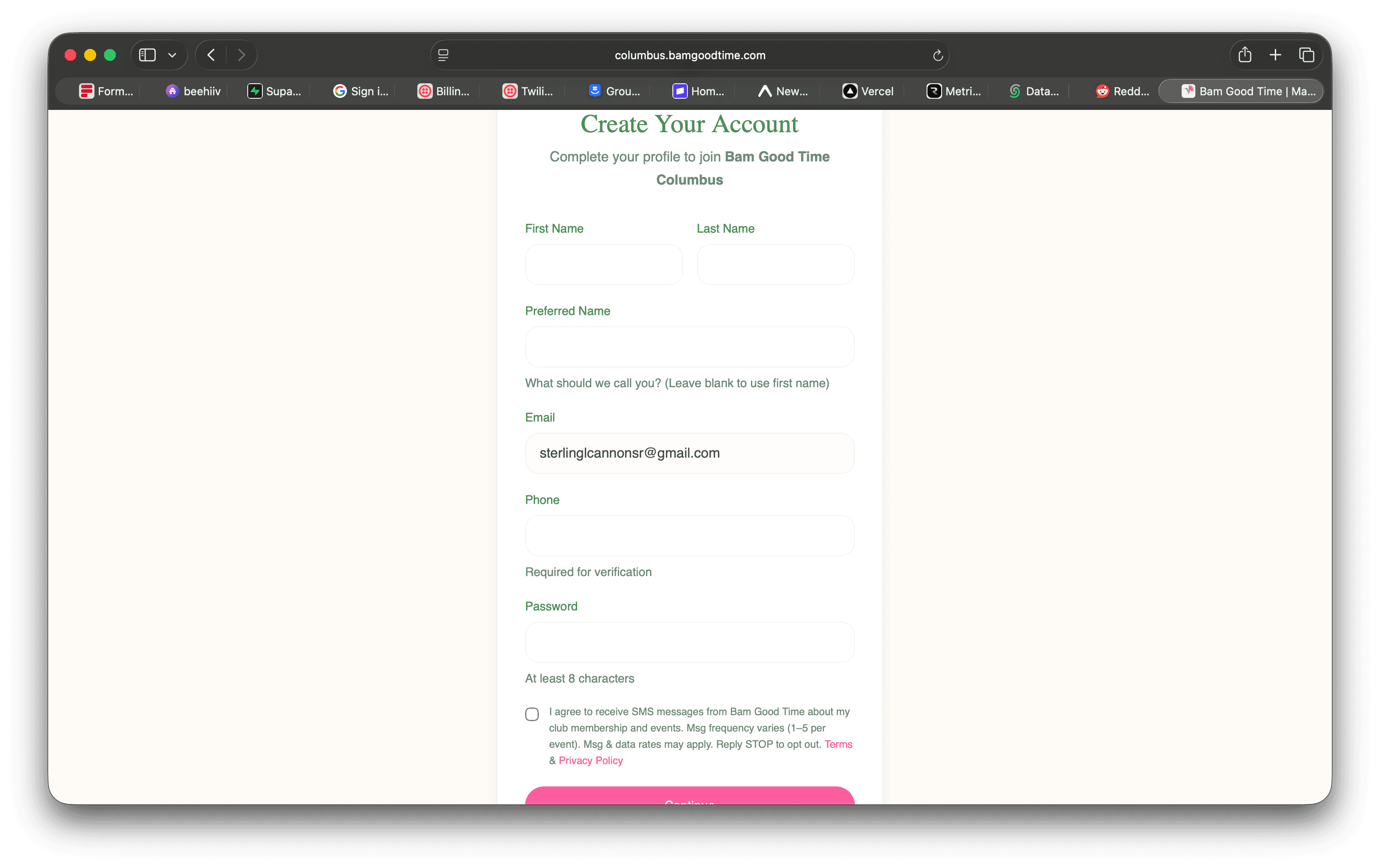Switch to the New... tab
The height and width of the screenshot is (868, 1380).
click(x=783, y=91)
